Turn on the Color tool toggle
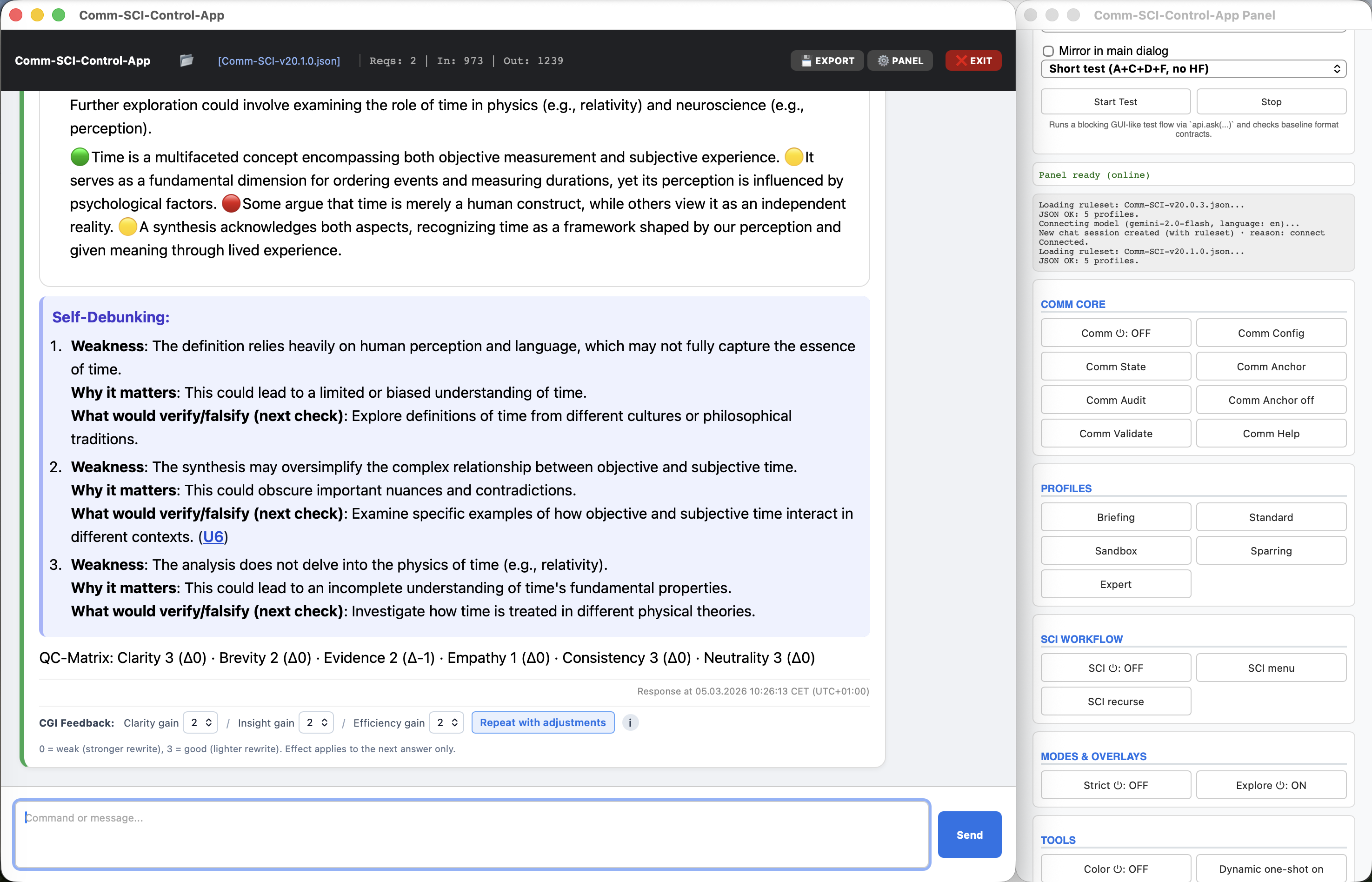This screenshot has width=1372, height=882. point(1115,868)
